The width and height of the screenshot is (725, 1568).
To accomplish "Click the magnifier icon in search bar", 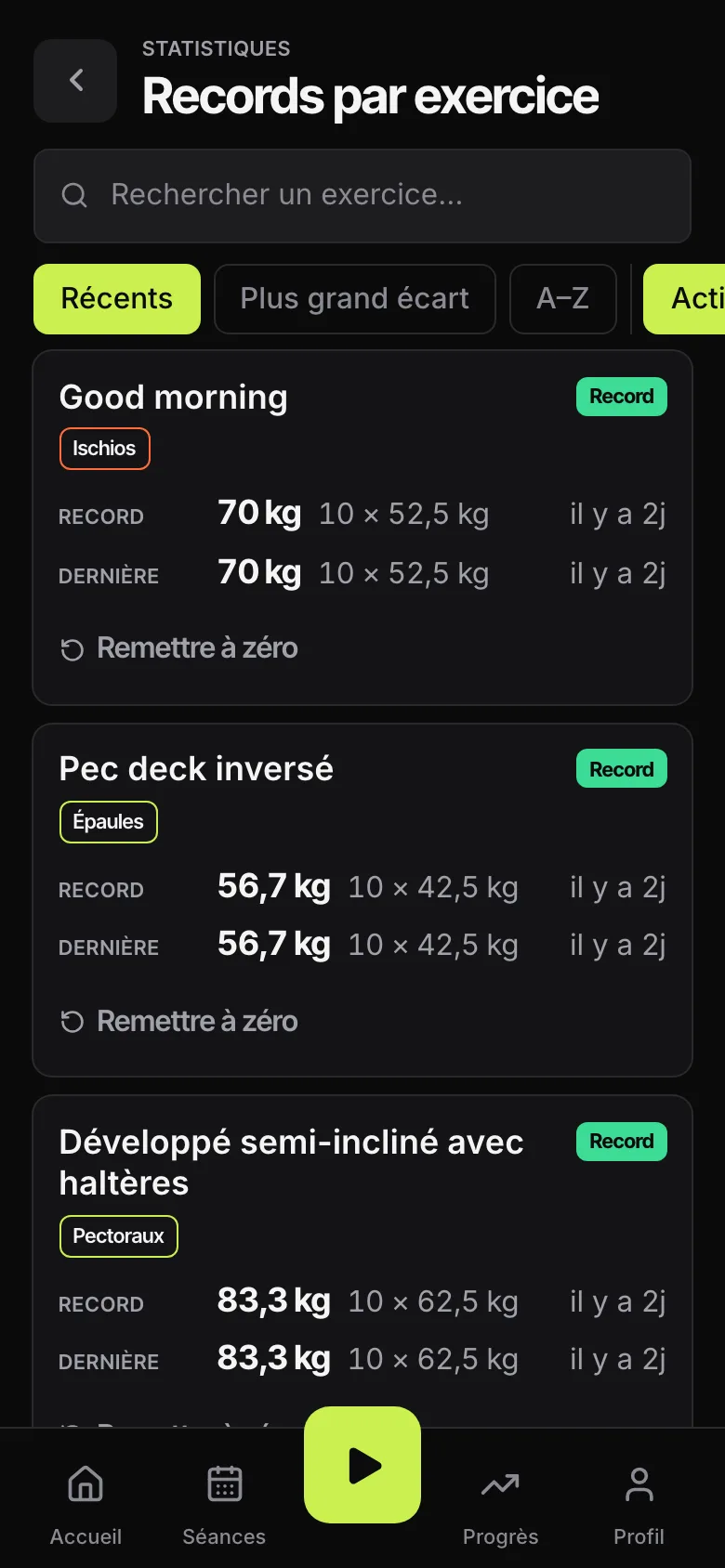I will coord(74,195).
